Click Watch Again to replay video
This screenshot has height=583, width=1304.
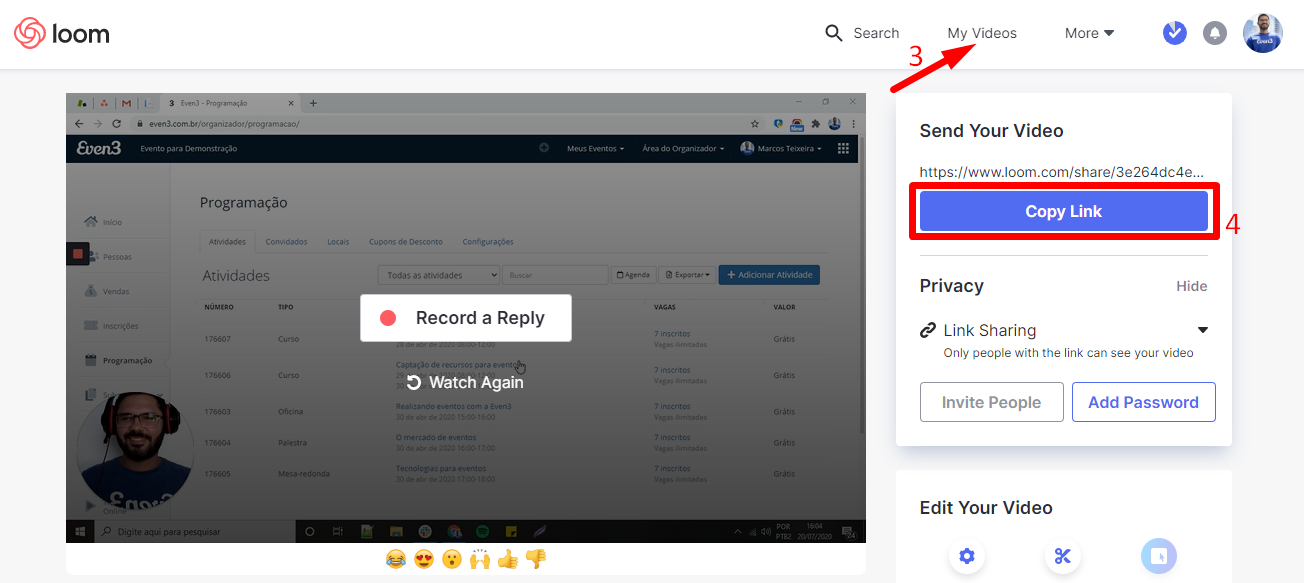point(465,382)
